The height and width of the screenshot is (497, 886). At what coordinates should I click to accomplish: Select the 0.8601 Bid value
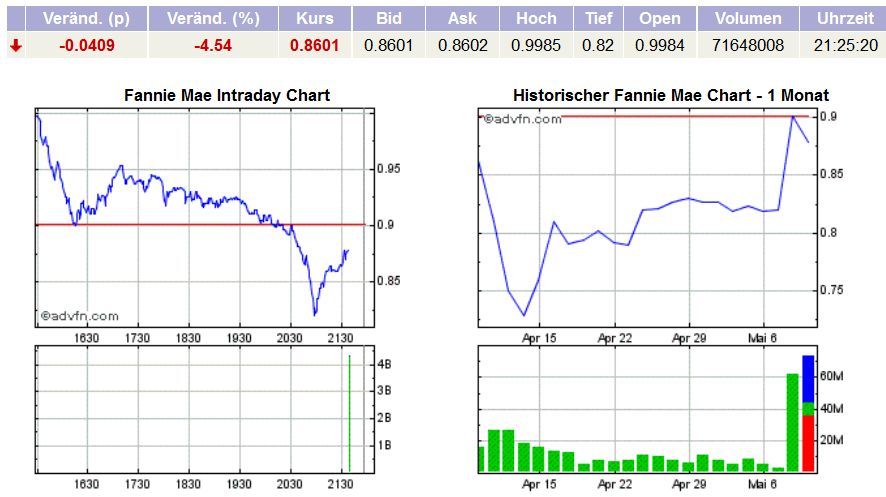click(x=389, y=45)
